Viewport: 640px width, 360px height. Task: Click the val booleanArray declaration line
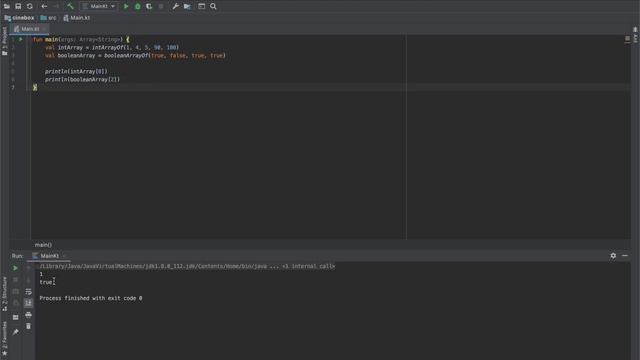(x=135, y=56)
